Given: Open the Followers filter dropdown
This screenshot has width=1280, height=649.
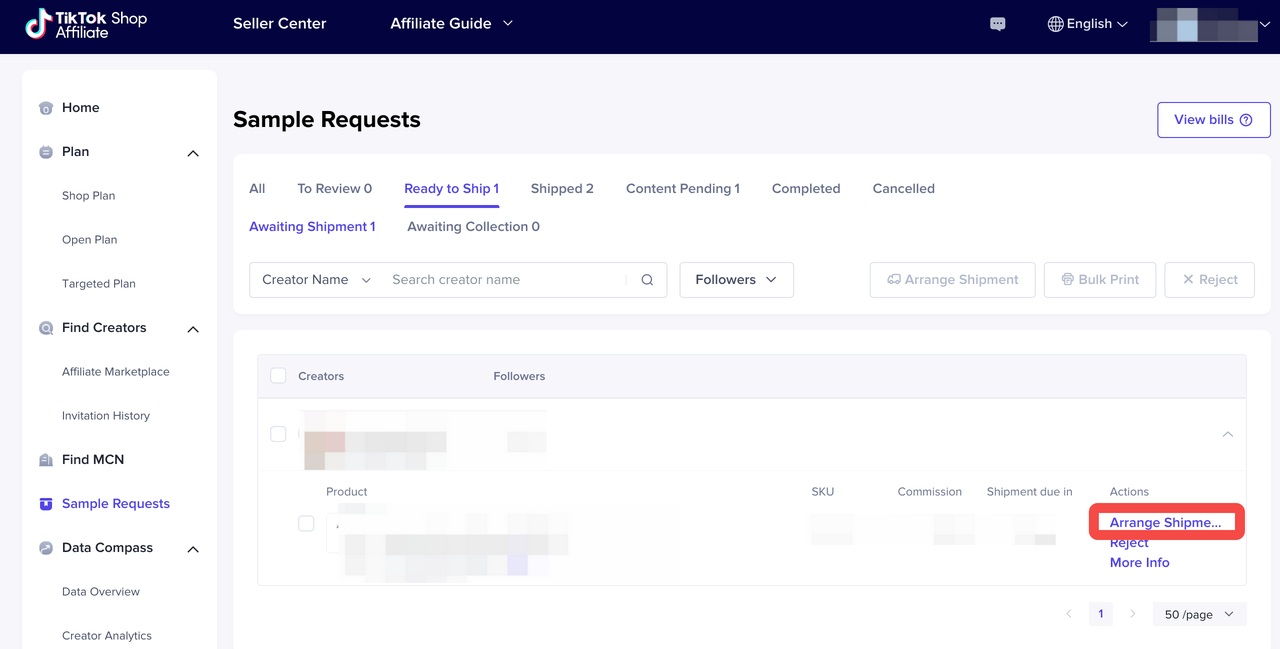Looking at the screenshot, I should point(736,280).
